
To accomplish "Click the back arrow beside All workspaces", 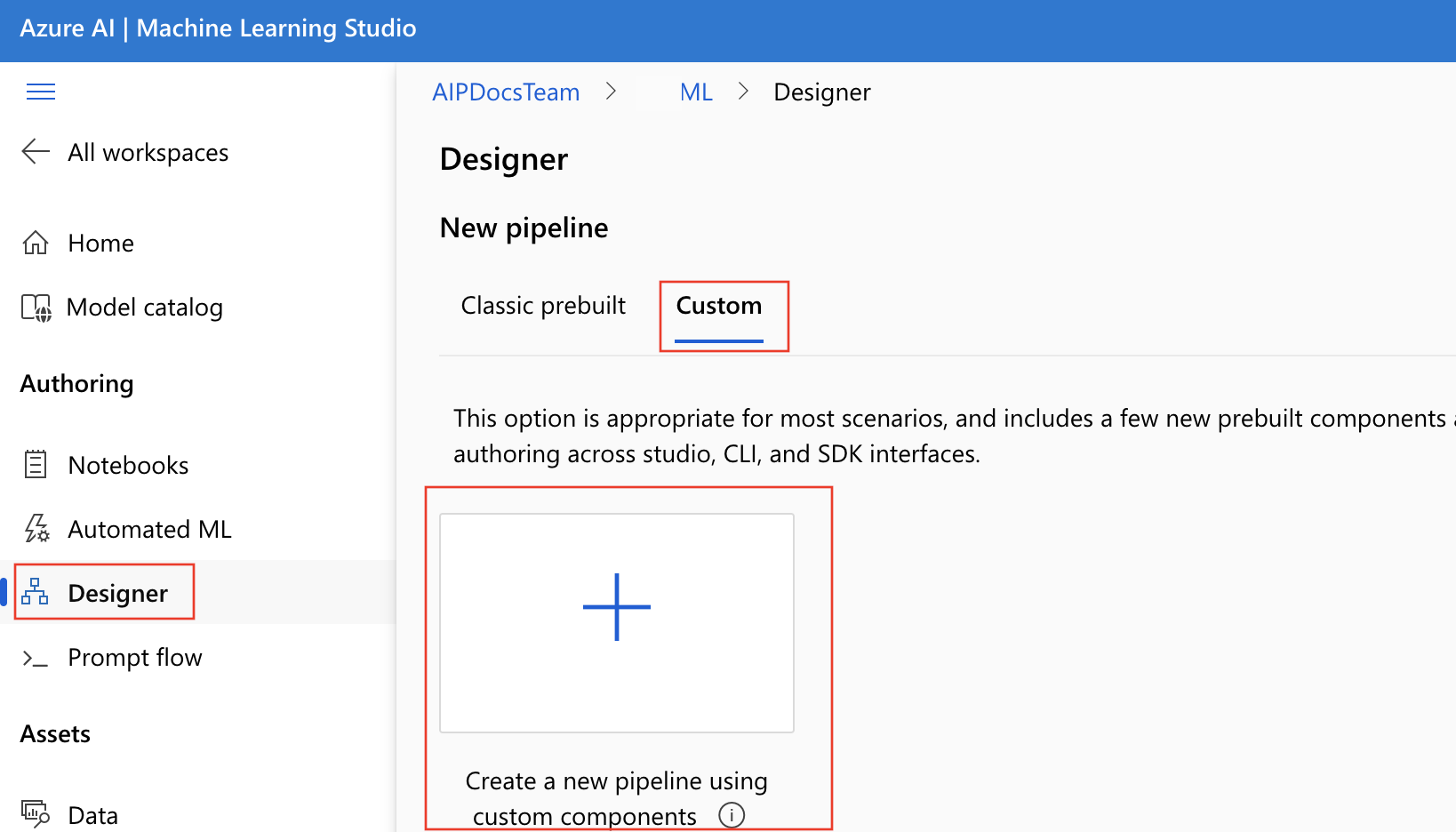I will pyautogui.click(x=36, y=152).
